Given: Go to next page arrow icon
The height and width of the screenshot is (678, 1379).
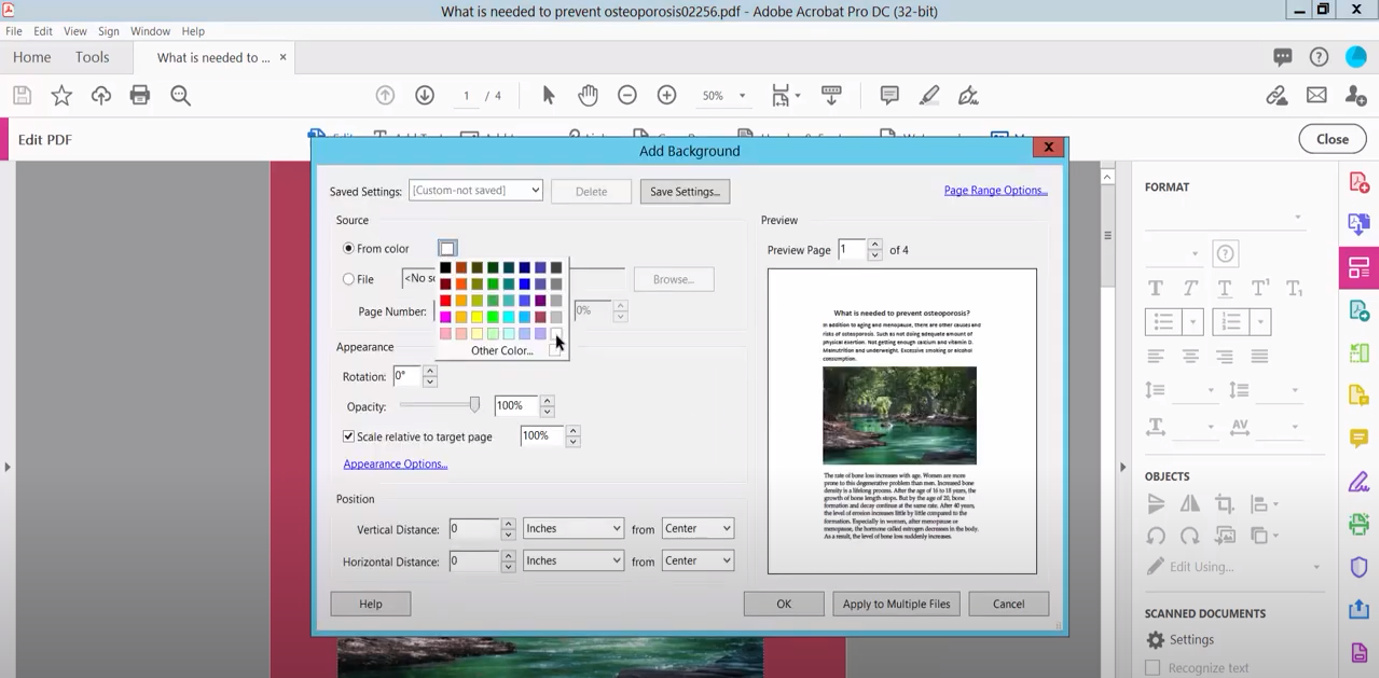Looking at the screenshot, I should 425,95.
